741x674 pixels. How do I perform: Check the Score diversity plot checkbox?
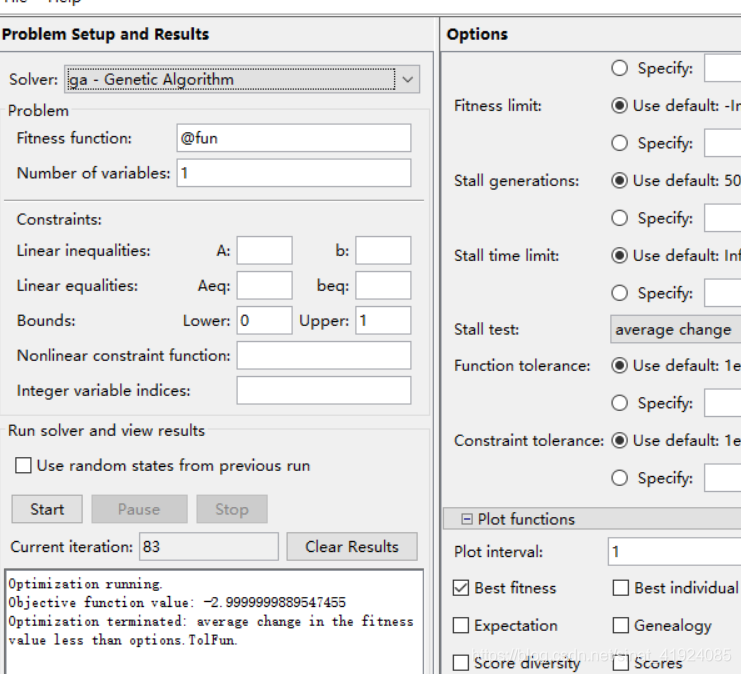(x=461, y=663)
